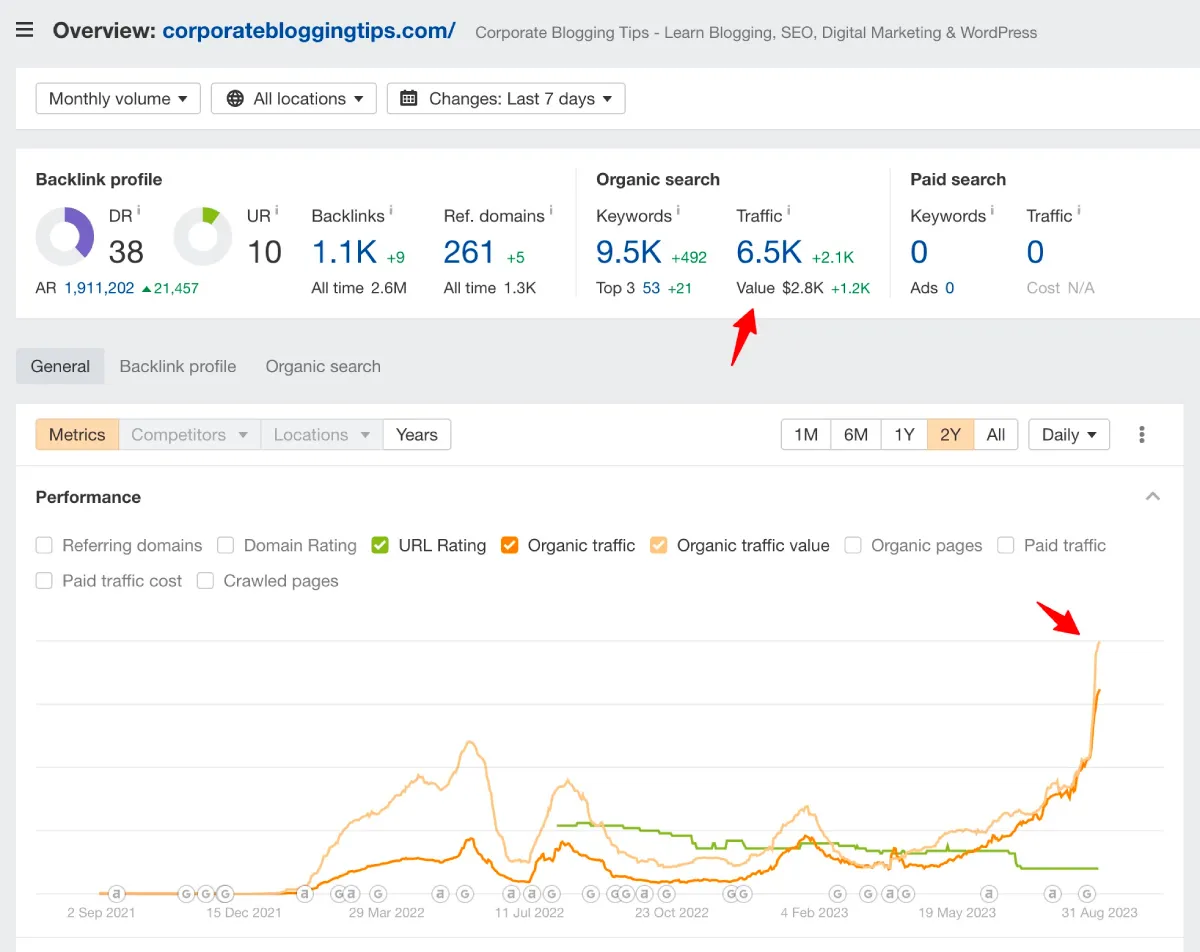Click info icon beside Paid search Keywords
1200x952 pixels.
tap(992, 210)
